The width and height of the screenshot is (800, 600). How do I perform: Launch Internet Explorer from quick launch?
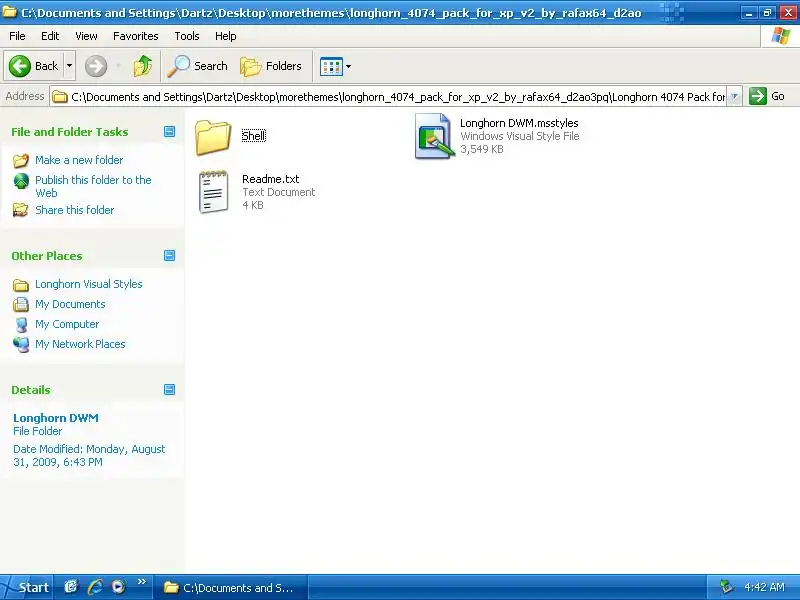[95, 587]
